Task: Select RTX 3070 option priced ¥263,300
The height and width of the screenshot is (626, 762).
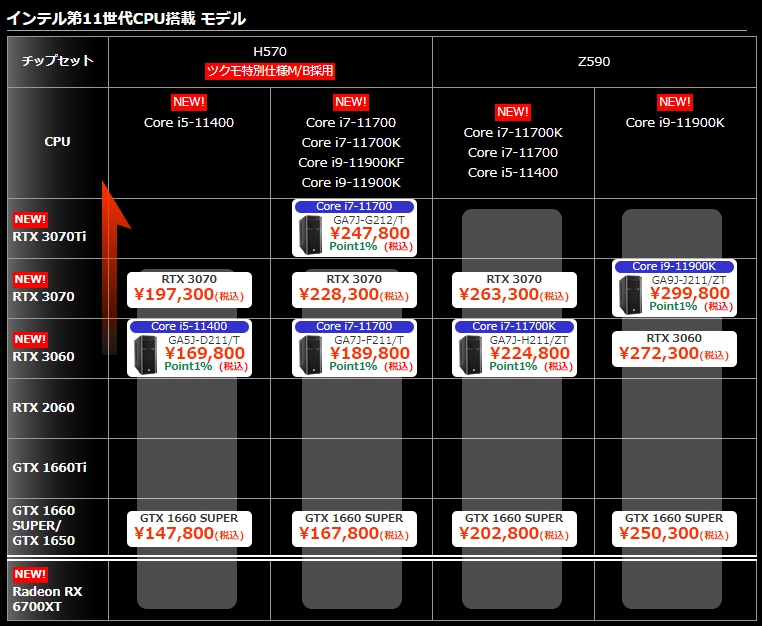Action: click(514, 290)
